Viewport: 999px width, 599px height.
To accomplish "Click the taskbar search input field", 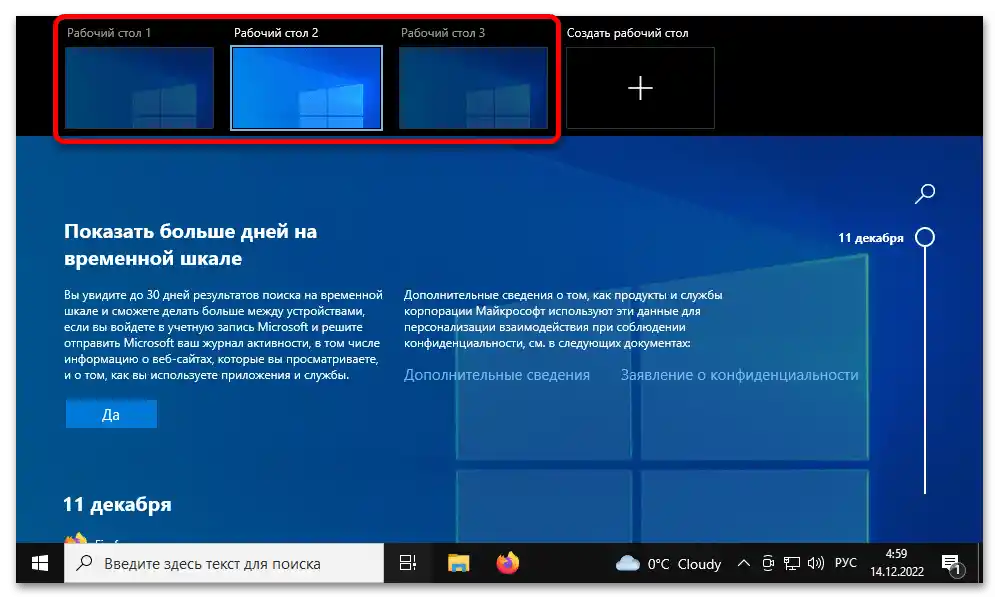I will click(x=230, y=563).
